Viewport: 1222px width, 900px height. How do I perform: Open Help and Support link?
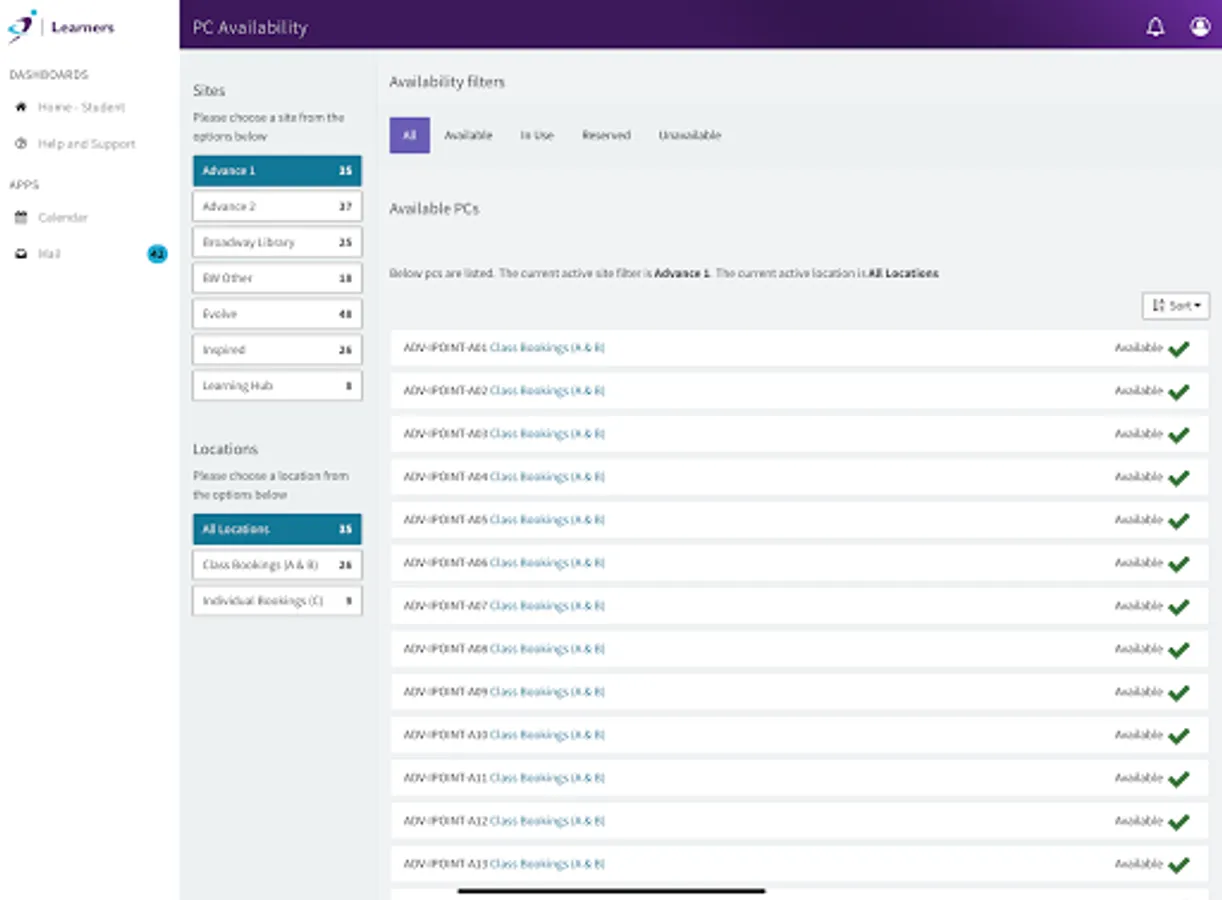(x=86, y=144)
